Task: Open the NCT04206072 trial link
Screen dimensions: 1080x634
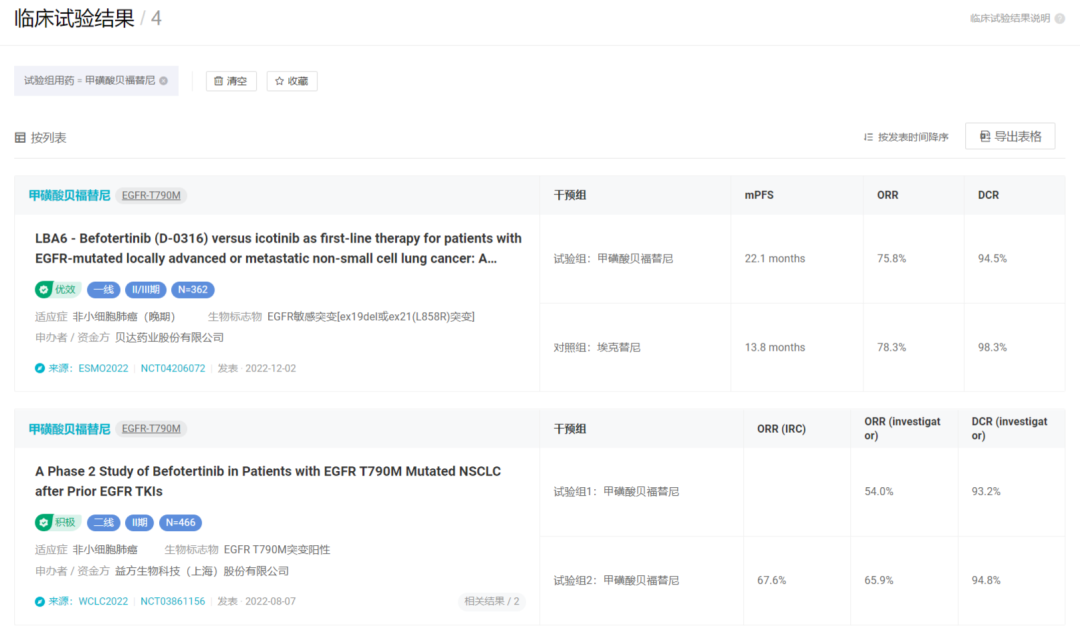Action: (173, 368)
